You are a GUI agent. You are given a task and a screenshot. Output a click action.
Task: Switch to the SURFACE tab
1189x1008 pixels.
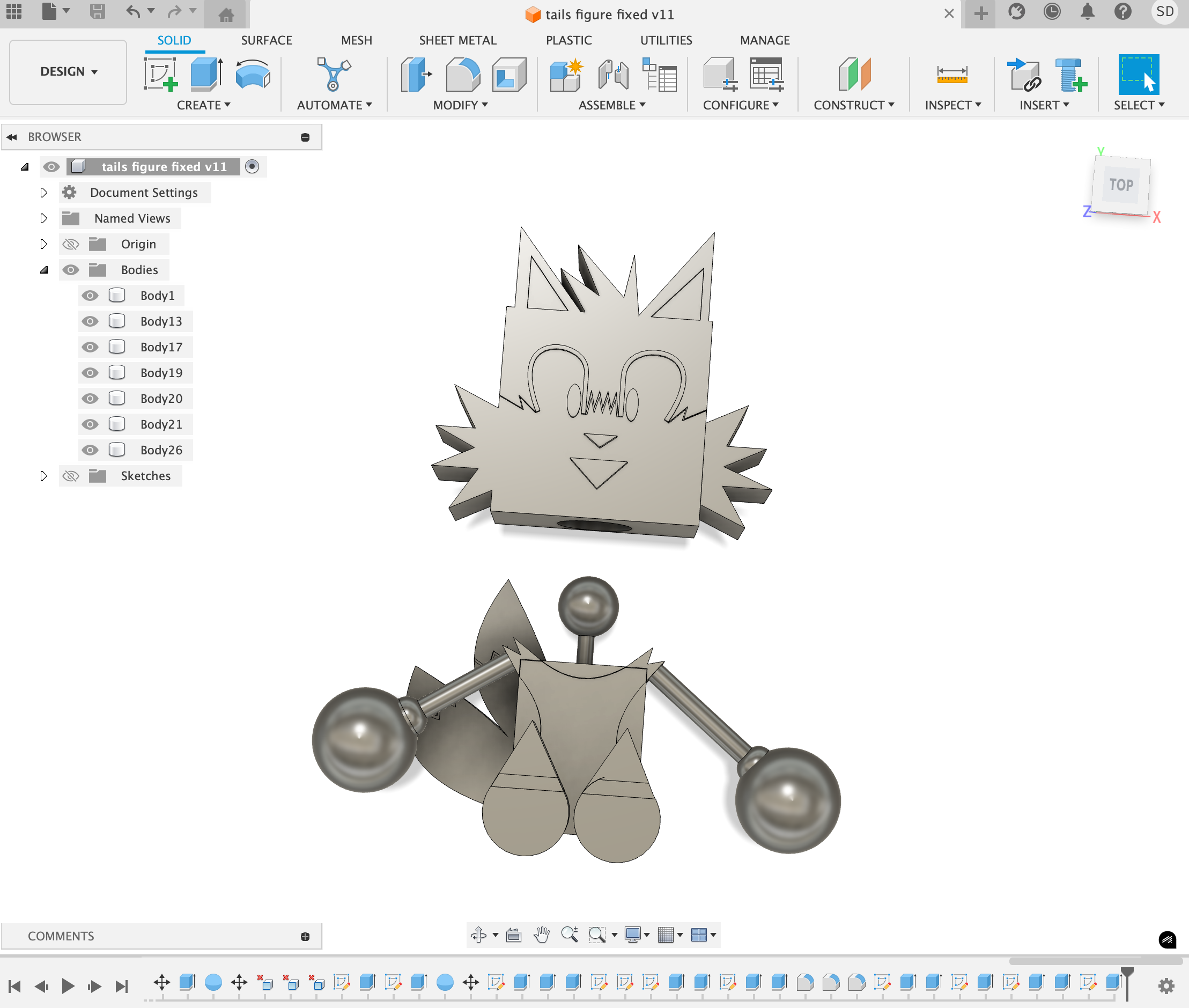coord(266,40)
